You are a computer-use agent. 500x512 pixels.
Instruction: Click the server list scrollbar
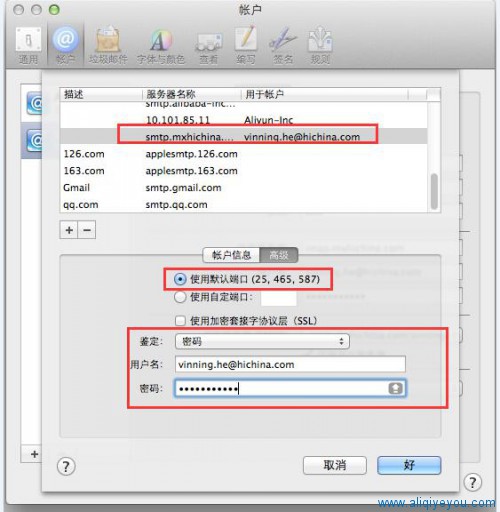pos(434,191)
